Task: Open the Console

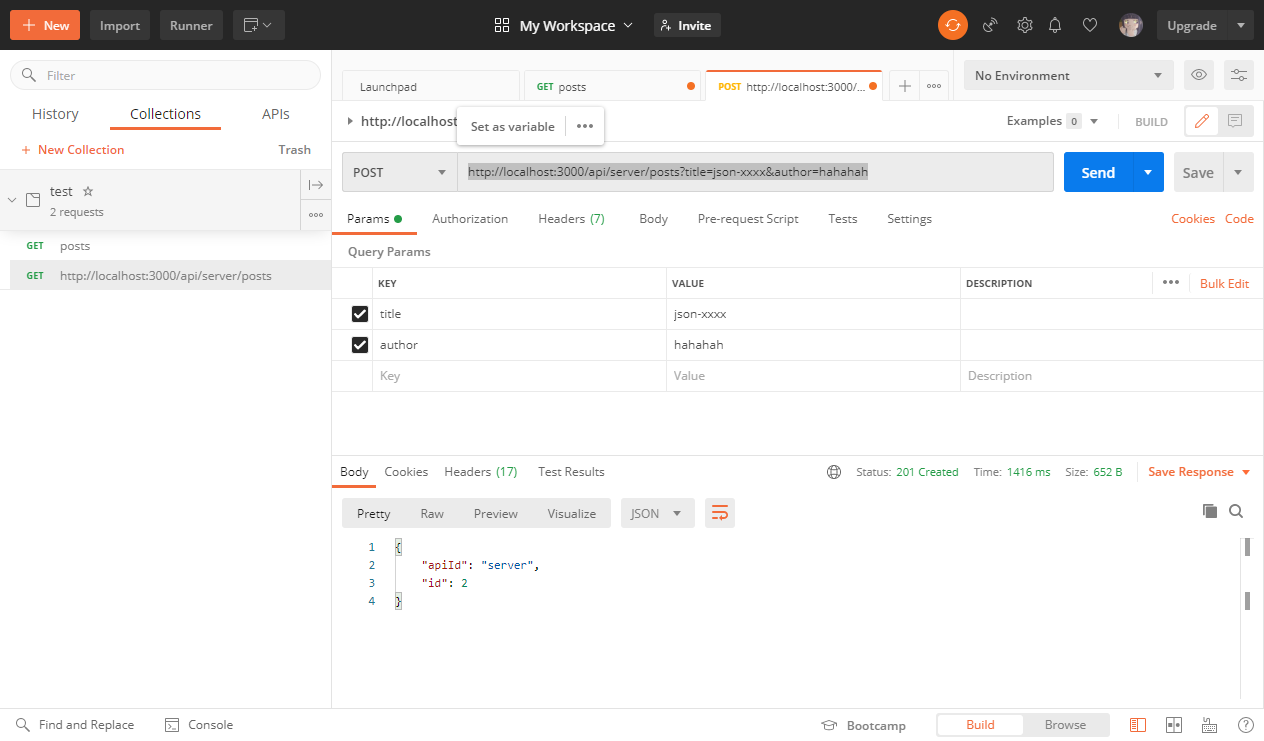Action: point(198,725)
